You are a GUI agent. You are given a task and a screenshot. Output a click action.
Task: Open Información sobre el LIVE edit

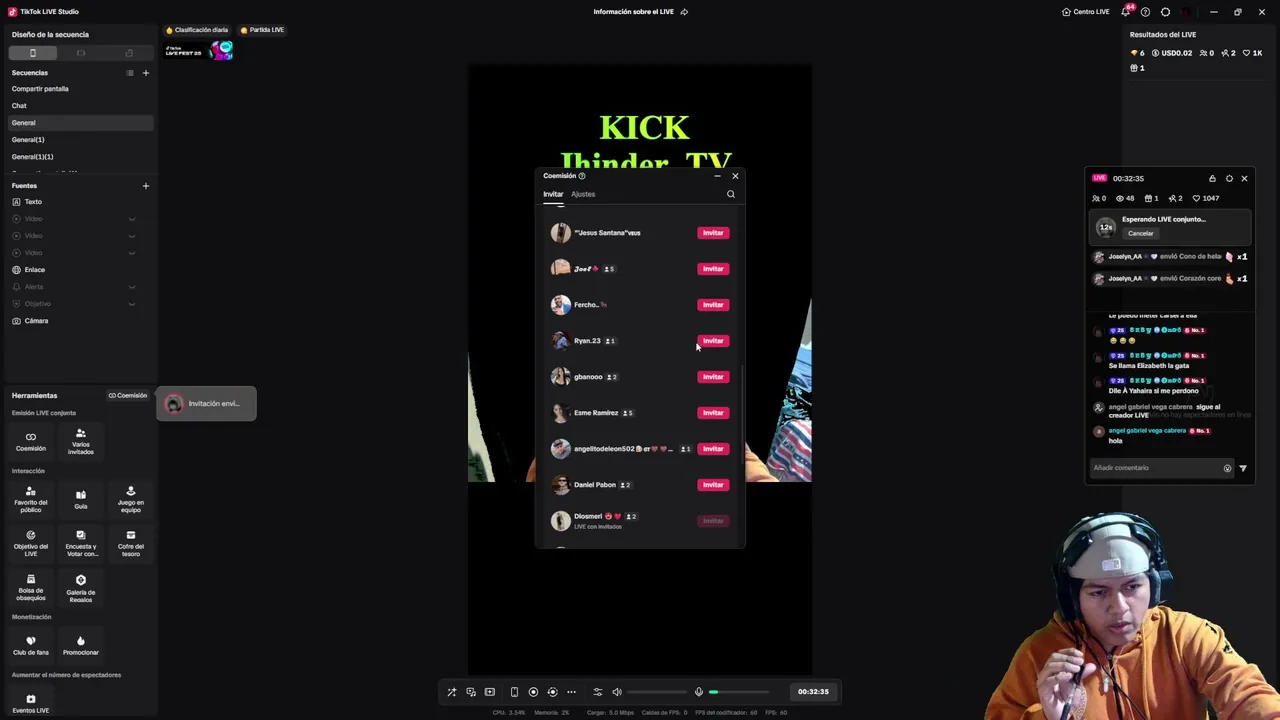coord(684,12)
